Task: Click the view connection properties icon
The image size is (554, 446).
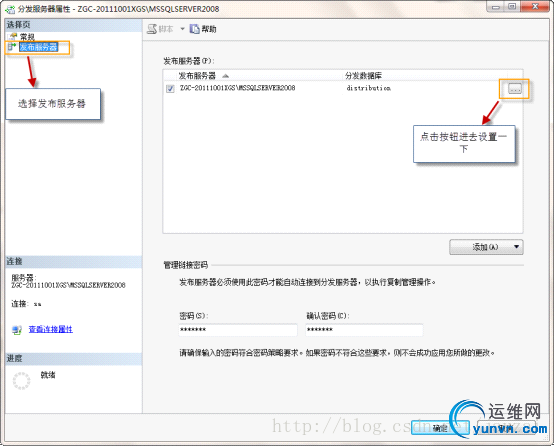Action: click(17, 330)
